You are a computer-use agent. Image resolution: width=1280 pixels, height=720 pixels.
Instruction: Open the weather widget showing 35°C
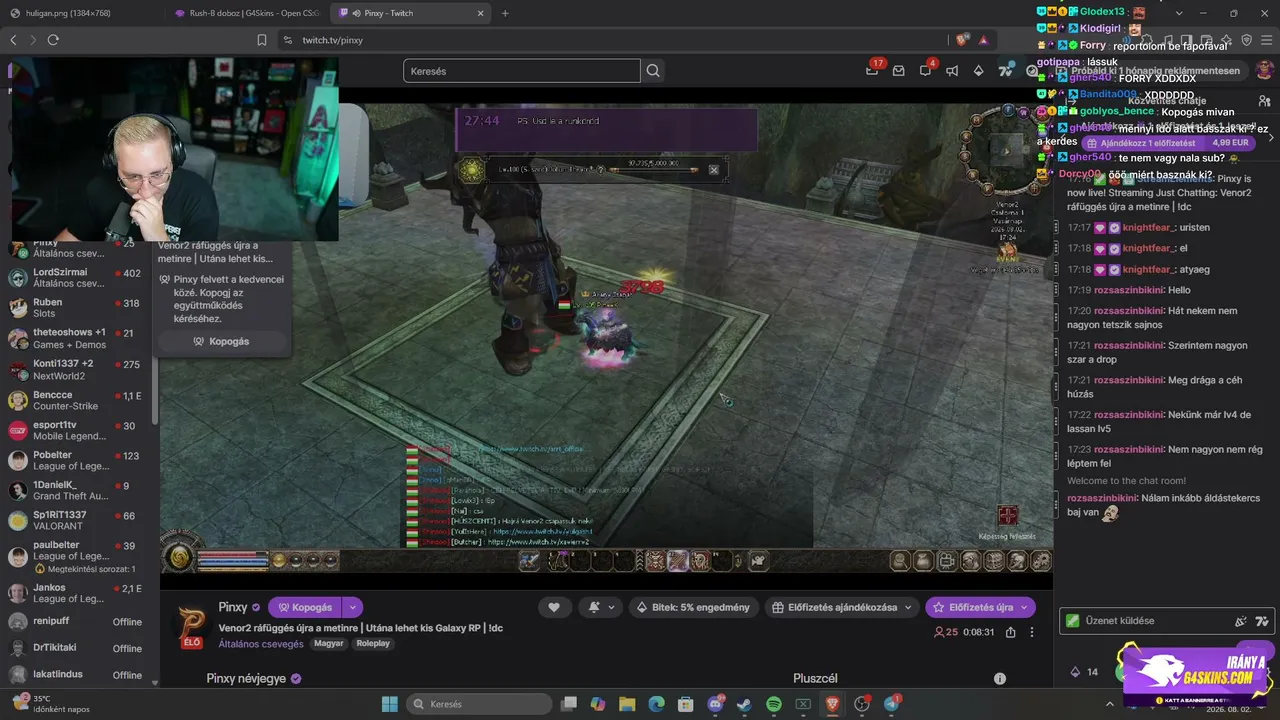click(50, 704)
